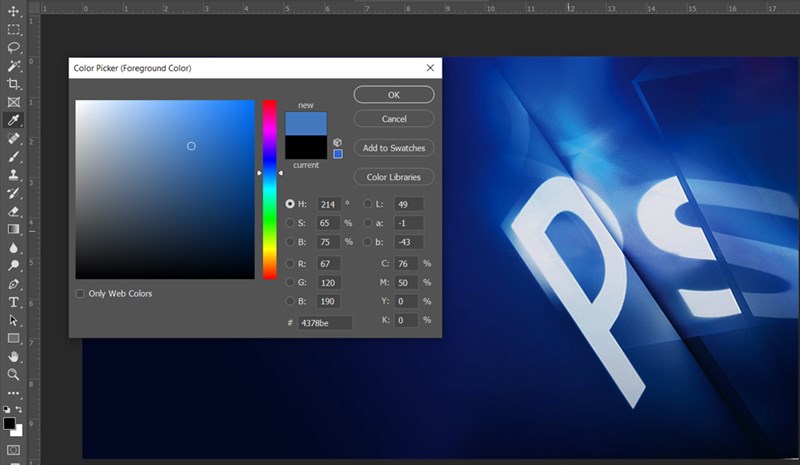Click the out-of-gamut cube warning icon
This screenshot has width=800, height=465.
click(337, 142)
